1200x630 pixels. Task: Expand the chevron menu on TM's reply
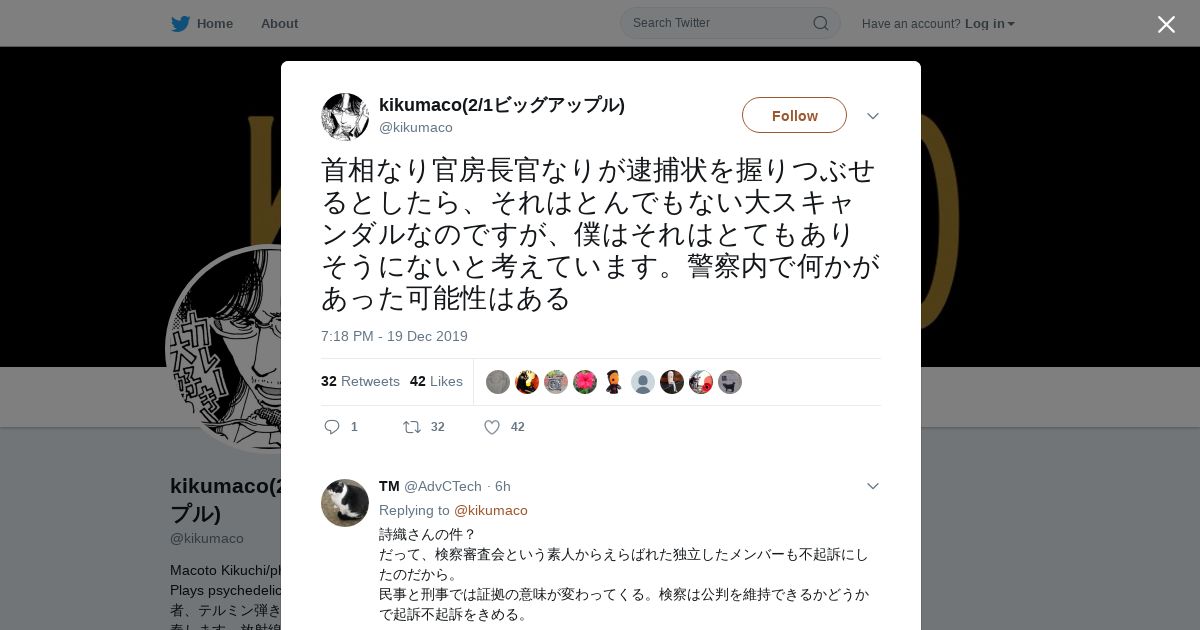[x=873, y=486]
